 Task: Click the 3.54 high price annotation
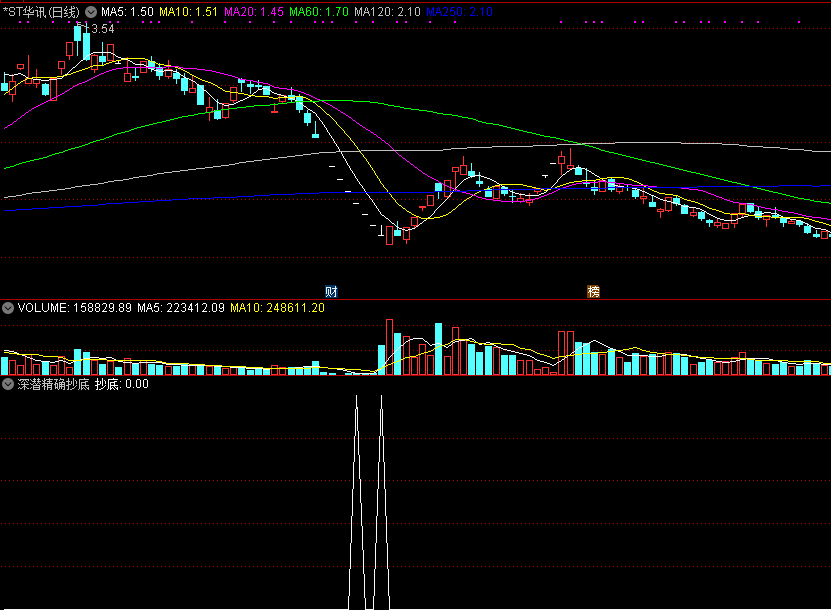pyautogui.click(x=103, y=29)
